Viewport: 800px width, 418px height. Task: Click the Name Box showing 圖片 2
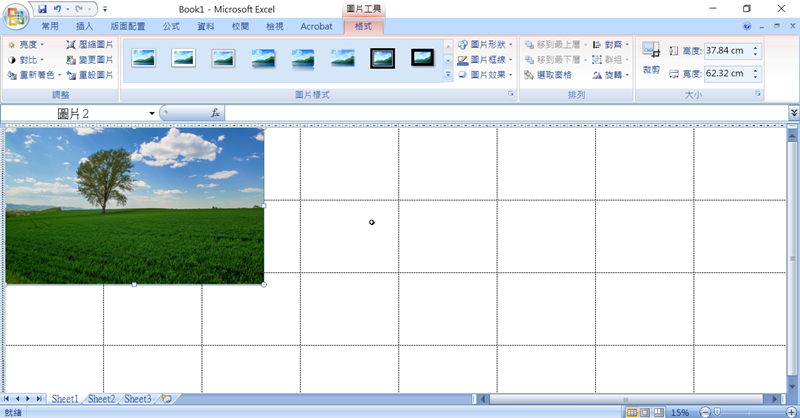(74, 113)
